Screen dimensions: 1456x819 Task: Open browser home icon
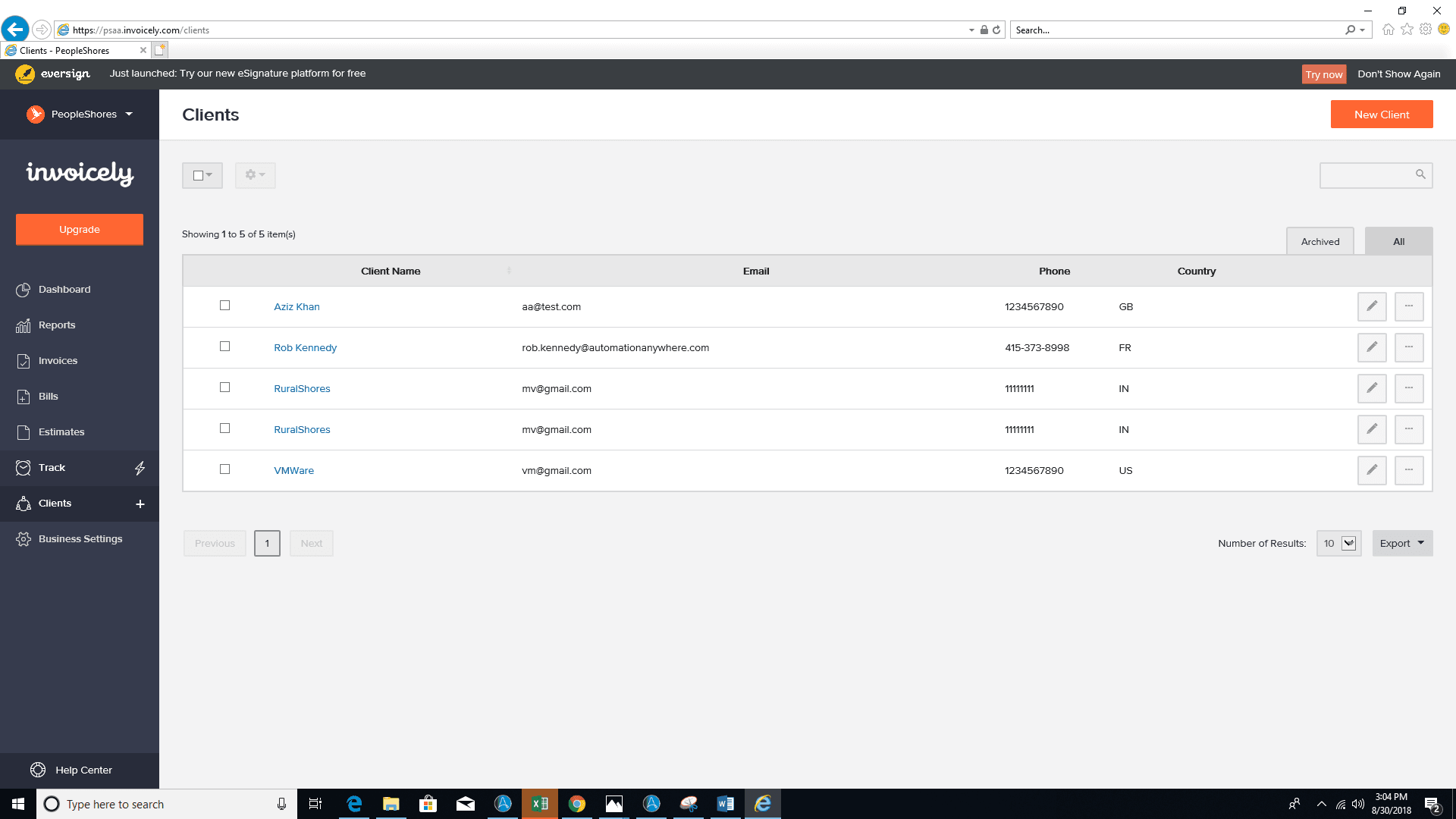coord(1389,30)
